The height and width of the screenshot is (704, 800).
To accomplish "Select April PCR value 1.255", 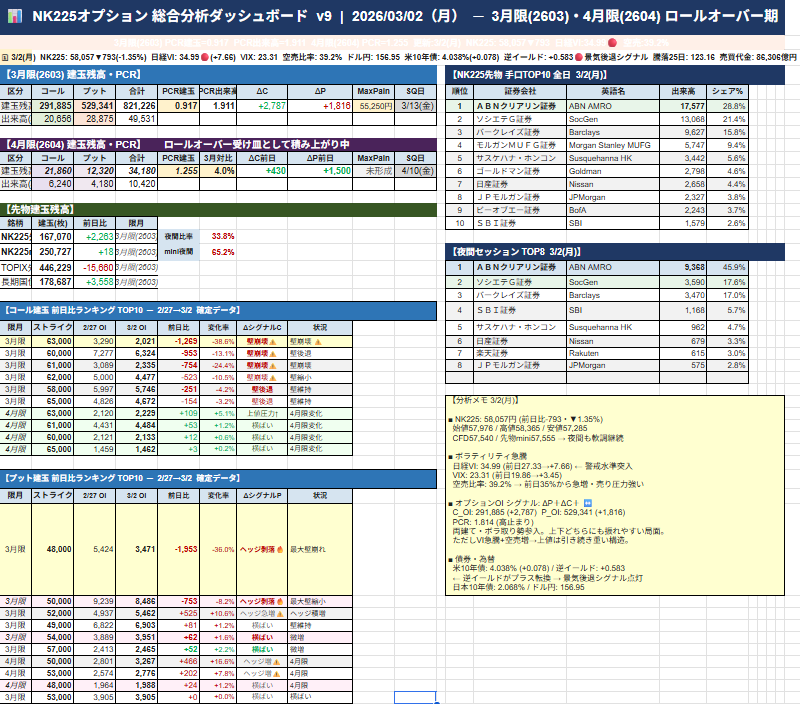I will pyautogui.click(x=179, y=170).
